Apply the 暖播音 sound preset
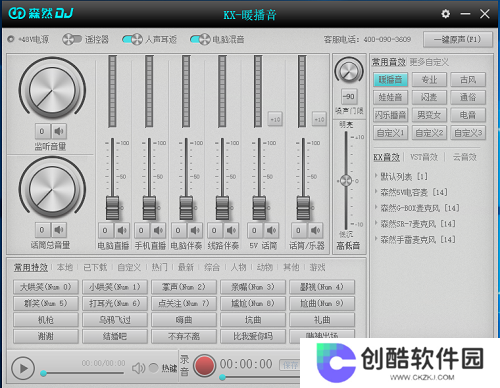The image size is (500, 388). pyautogui.click(x=390, y=80)
